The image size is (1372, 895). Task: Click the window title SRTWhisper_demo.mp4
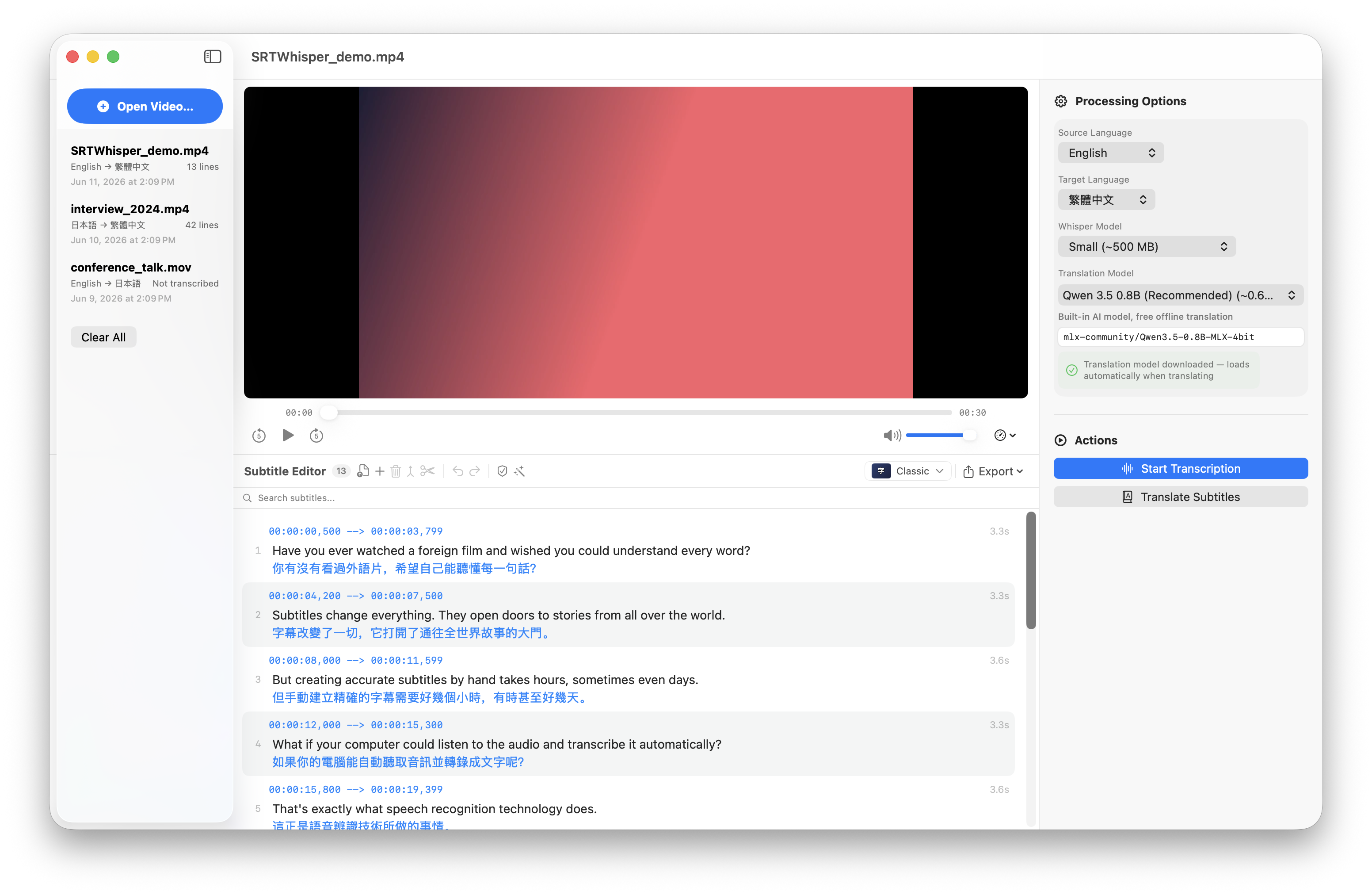[327, 57]
